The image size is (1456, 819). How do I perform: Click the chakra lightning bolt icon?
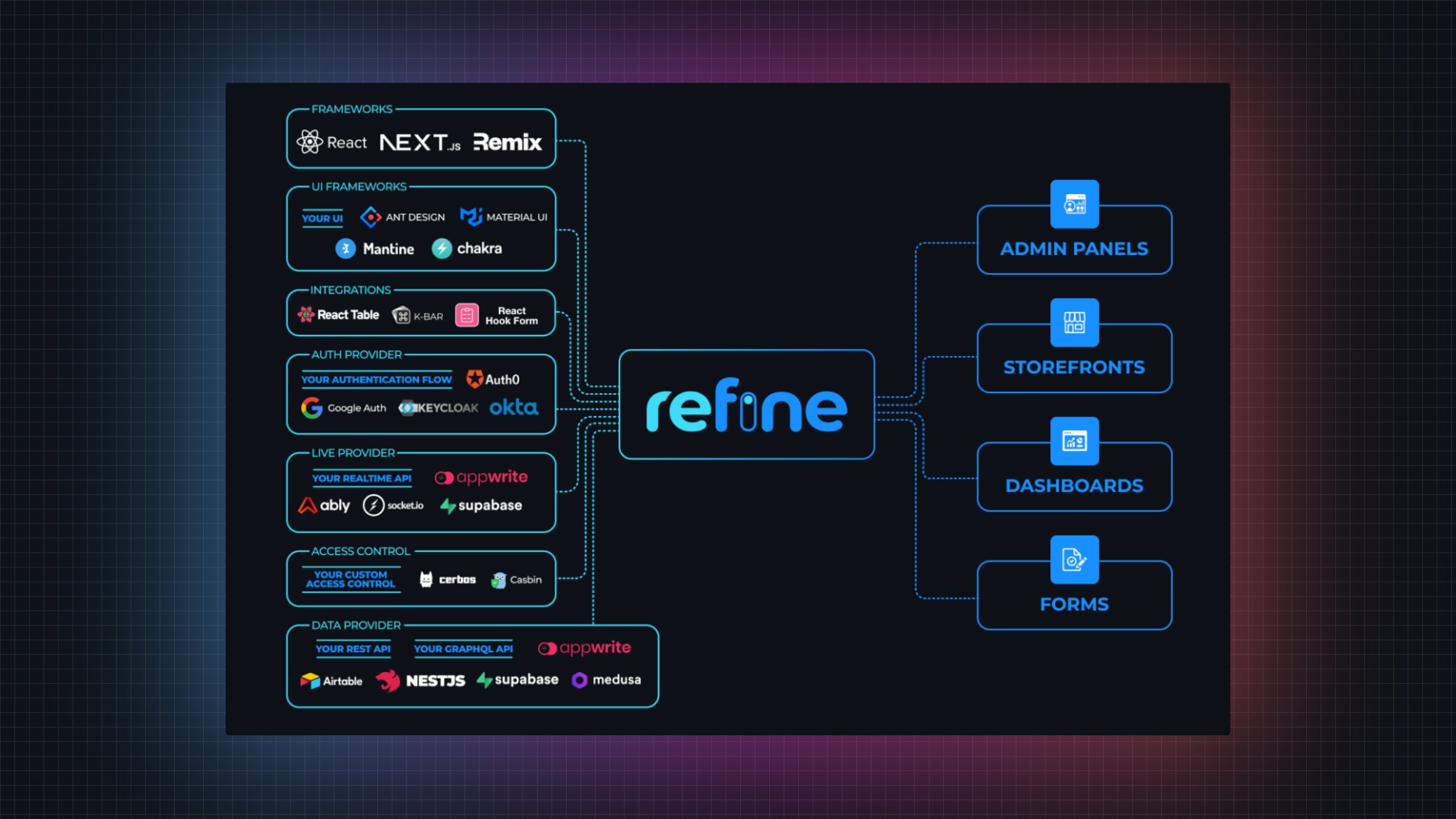coord(442,248)
